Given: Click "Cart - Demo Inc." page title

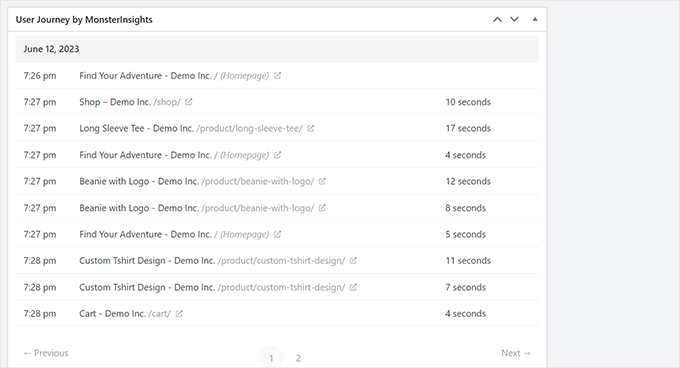Looking at the screenshot, I should coord(112,313).
